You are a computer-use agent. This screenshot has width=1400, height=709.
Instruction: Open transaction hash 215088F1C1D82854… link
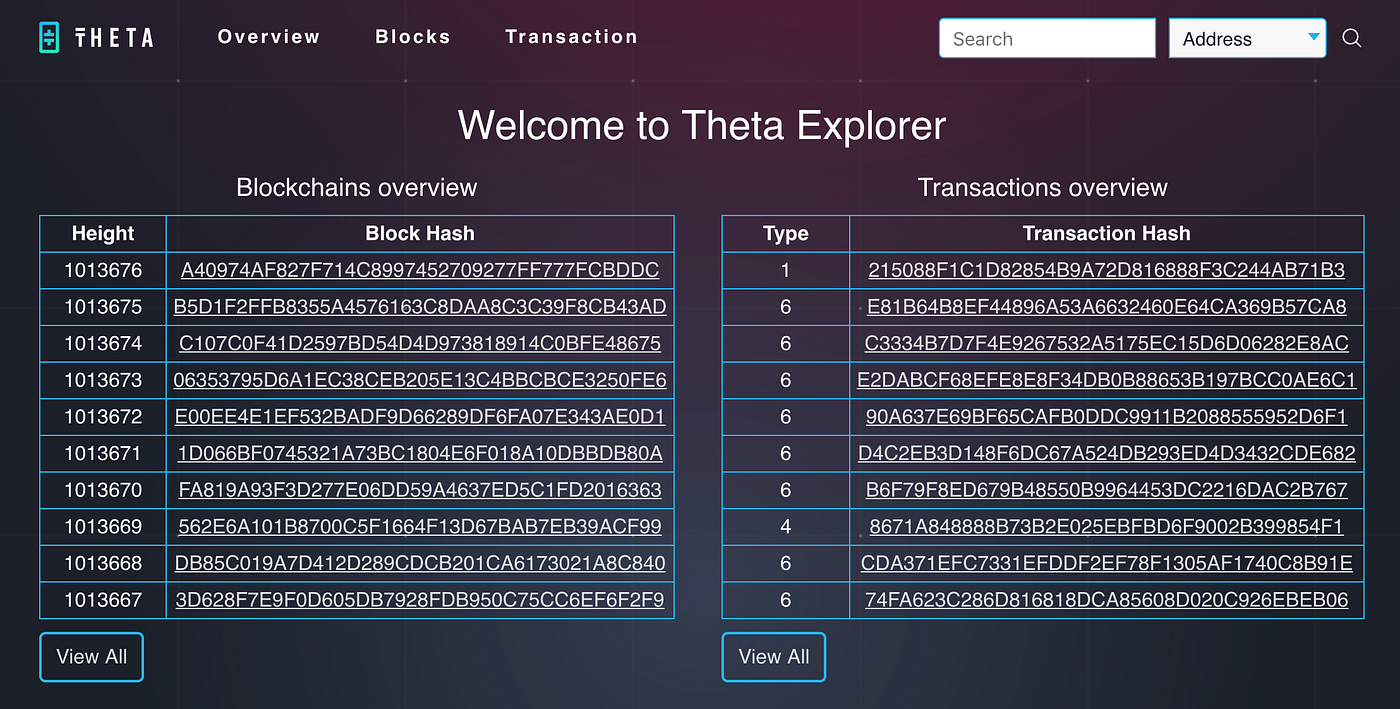click(x=1106, y=270)
